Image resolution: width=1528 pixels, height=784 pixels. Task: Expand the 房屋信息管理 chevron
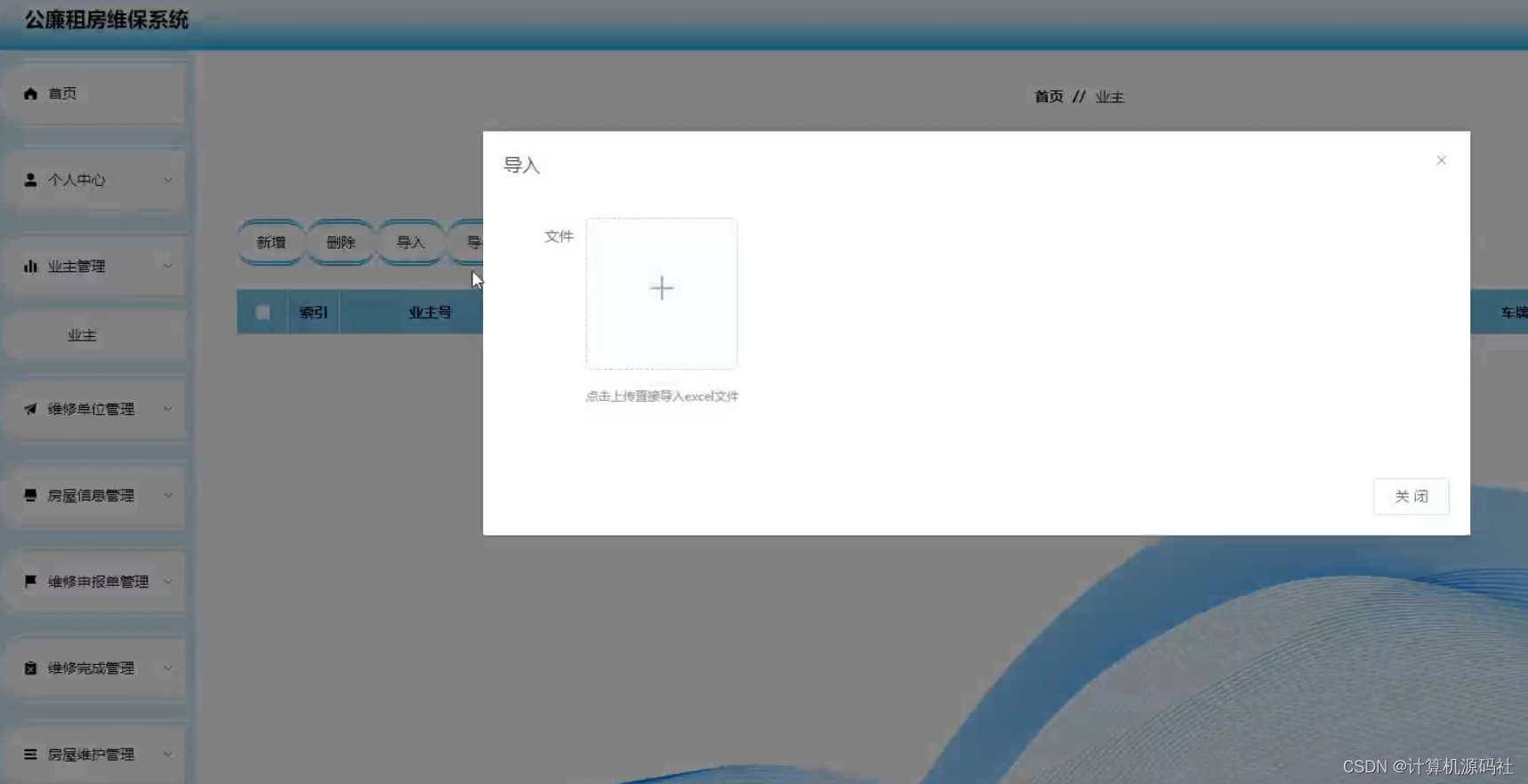pyautogui.click(x=167, y=495)
